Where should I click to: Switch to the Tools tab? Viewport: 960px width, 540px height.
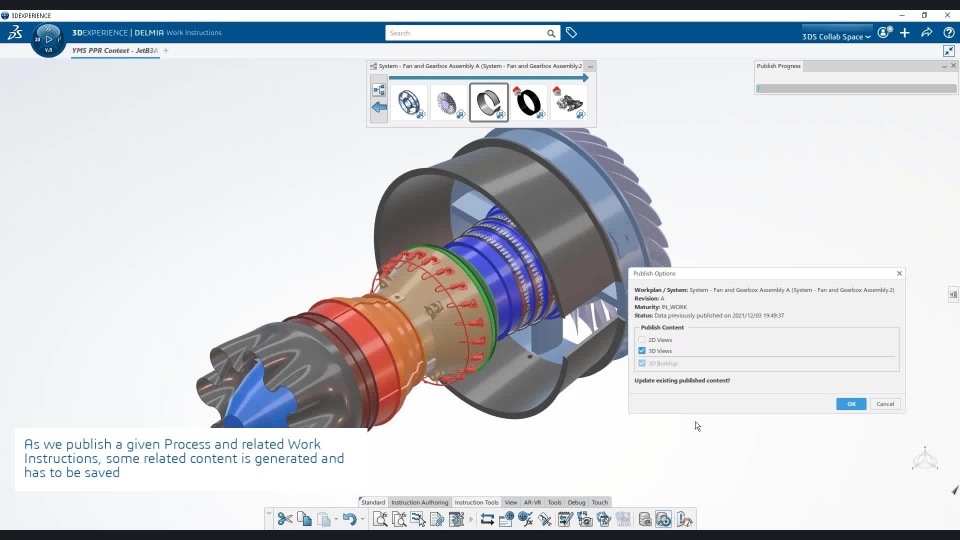[554, 502]
